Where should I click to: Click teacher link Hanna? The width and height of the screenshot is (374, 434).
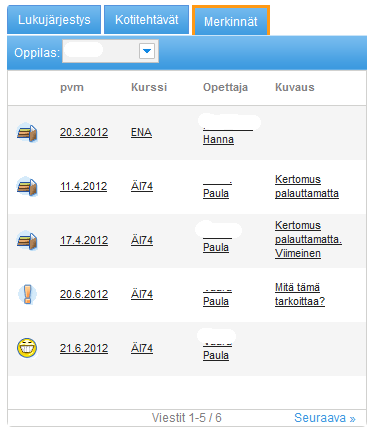click(x=218, y=139)
